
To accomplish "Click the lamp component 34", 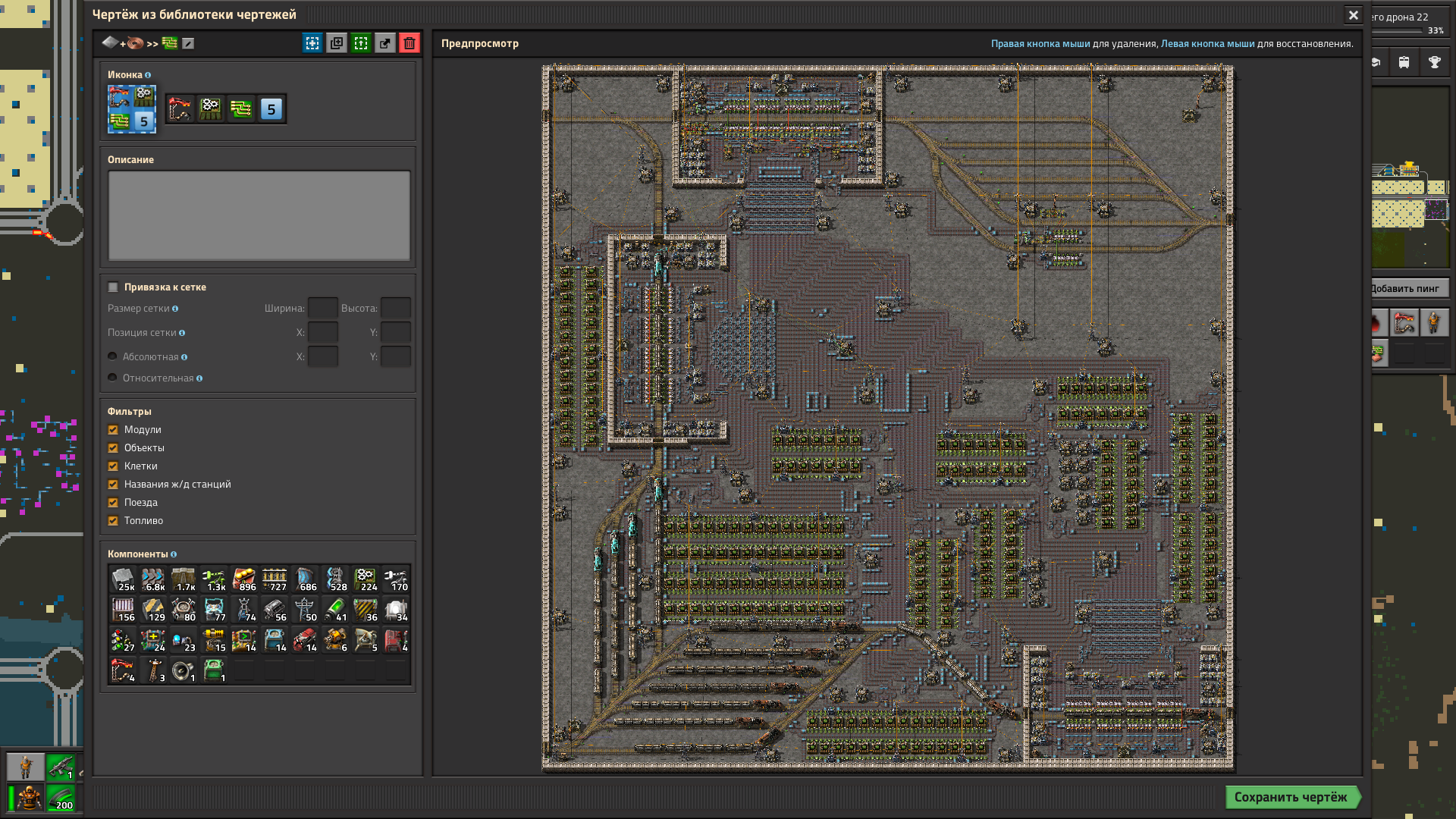I will (396, 610).
